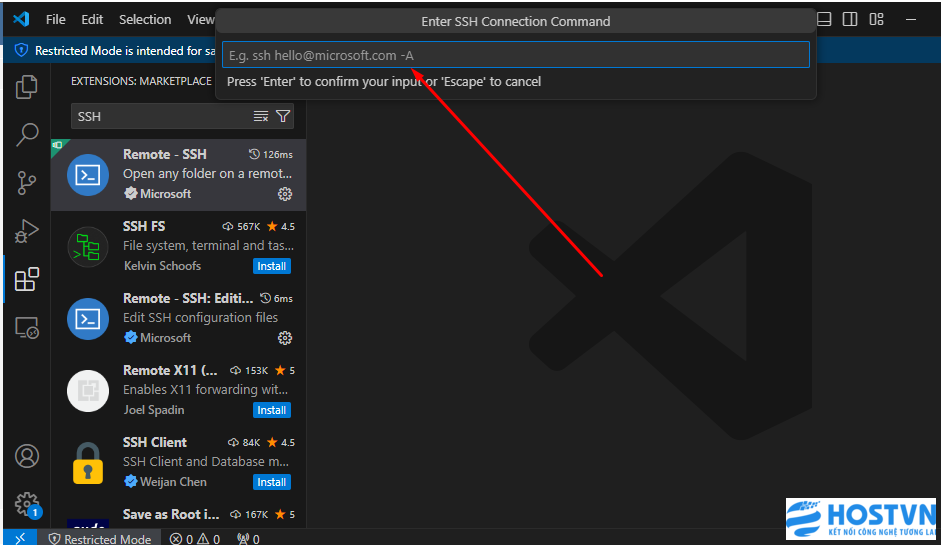
Task: Click the Extensions: Marketplace header
Action: (141, 81)
